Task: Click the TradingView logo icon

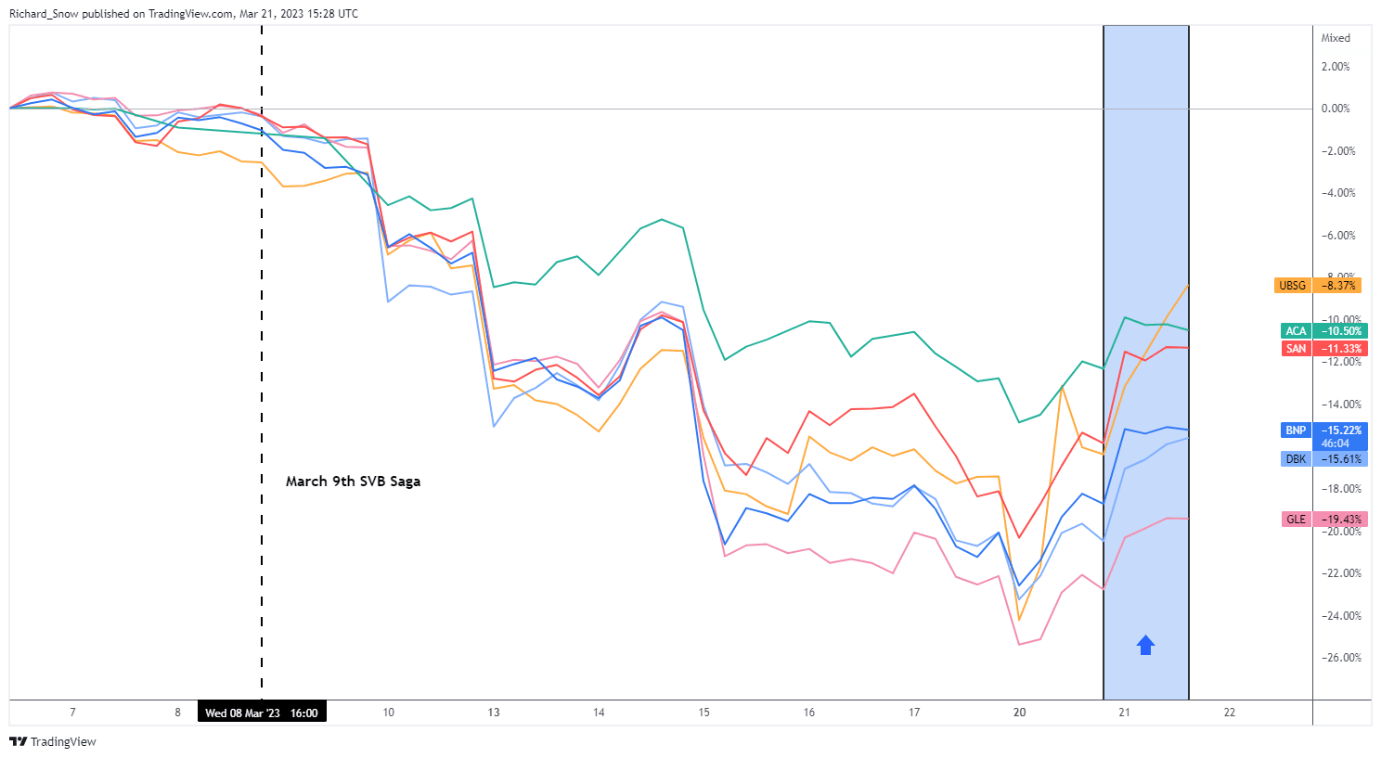Action: pos(18,742)
